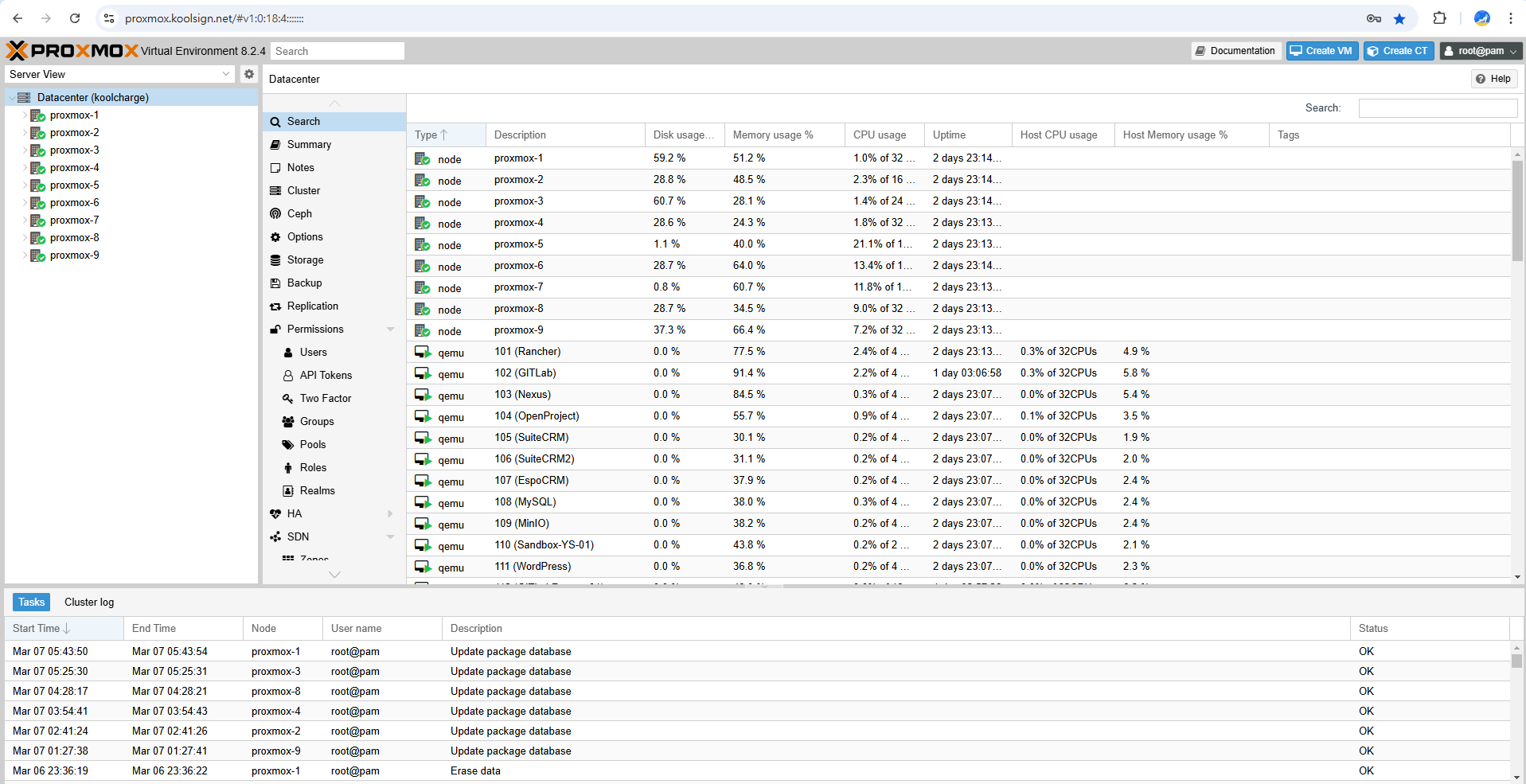This screenshot has width=1526, height=784.
Task: Expand the proxmox-1 tree node
Action: [24, 115]
